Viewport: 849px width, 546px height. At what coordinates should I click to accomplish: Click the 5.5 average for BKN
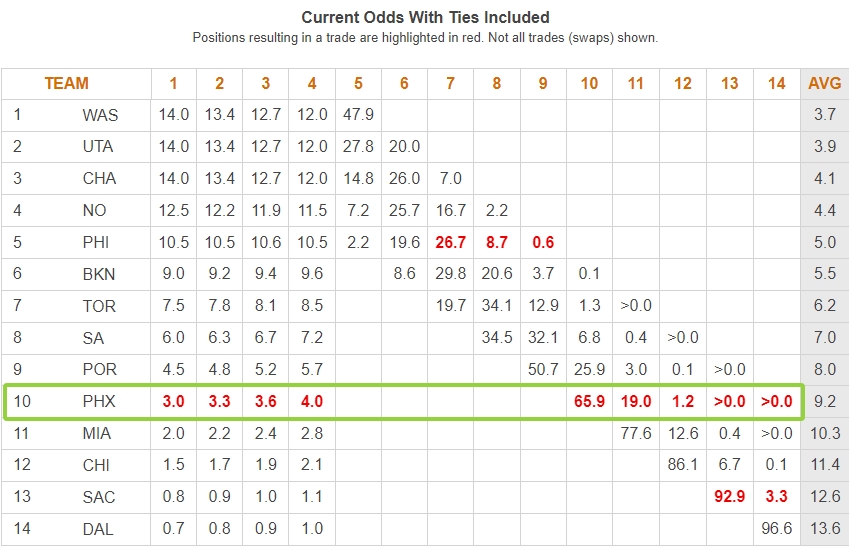click(x=824, y=274)
